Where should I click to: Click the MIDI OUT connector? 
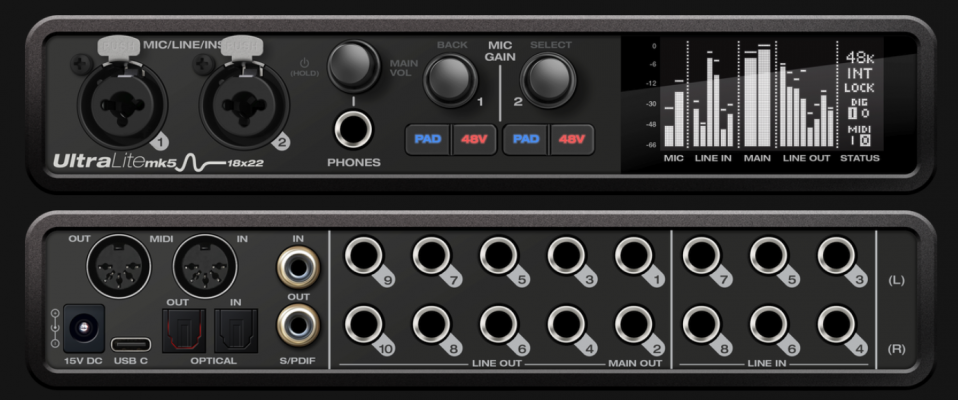pos(119,266)
